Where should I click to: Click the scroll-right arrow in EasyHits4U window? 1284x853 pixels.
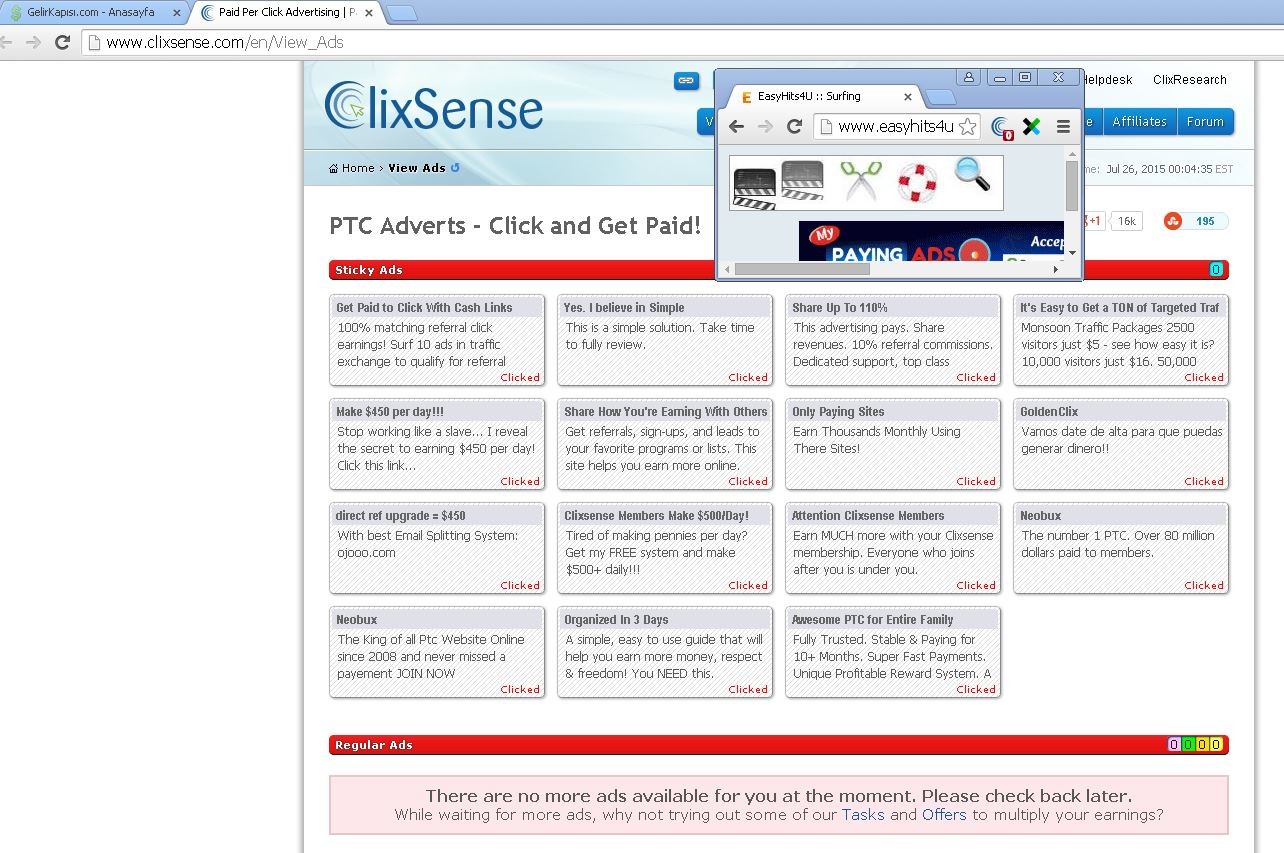pos(1055,269)
